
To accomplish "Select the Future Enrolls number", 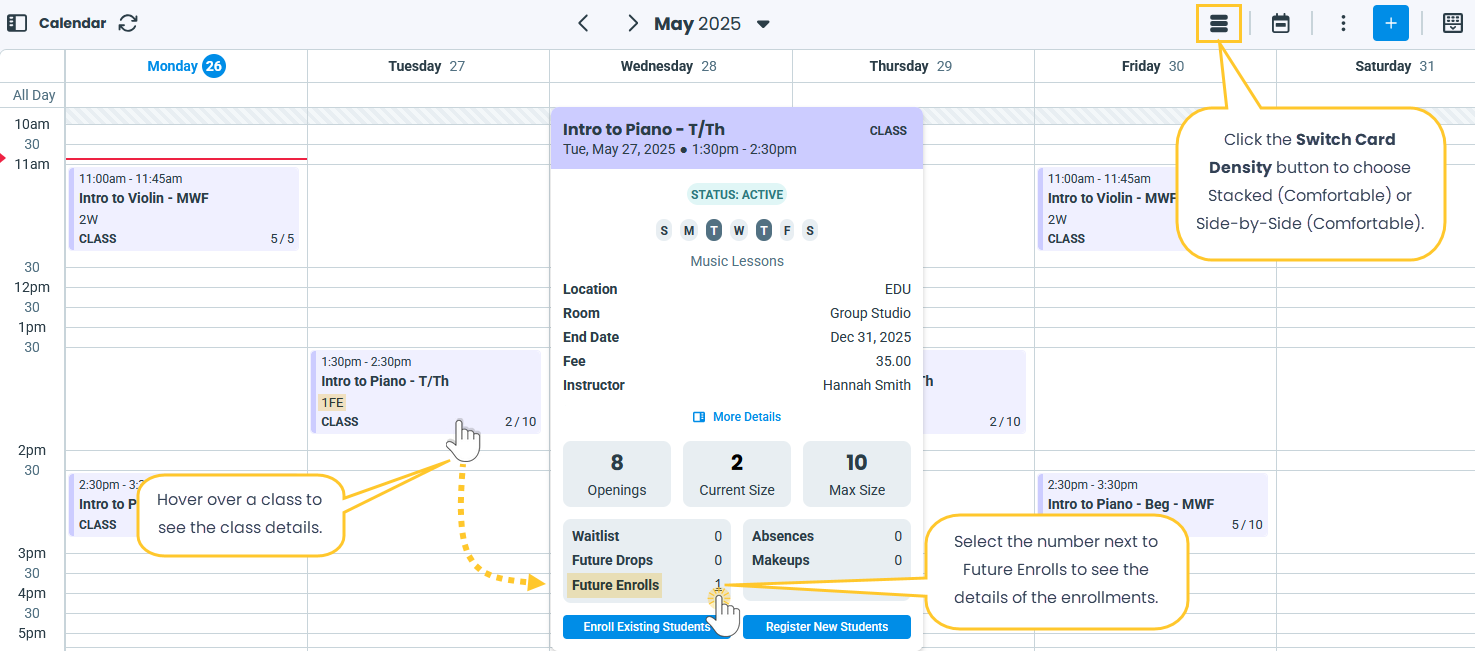I will pyautogui.click(x=718, y=585).
